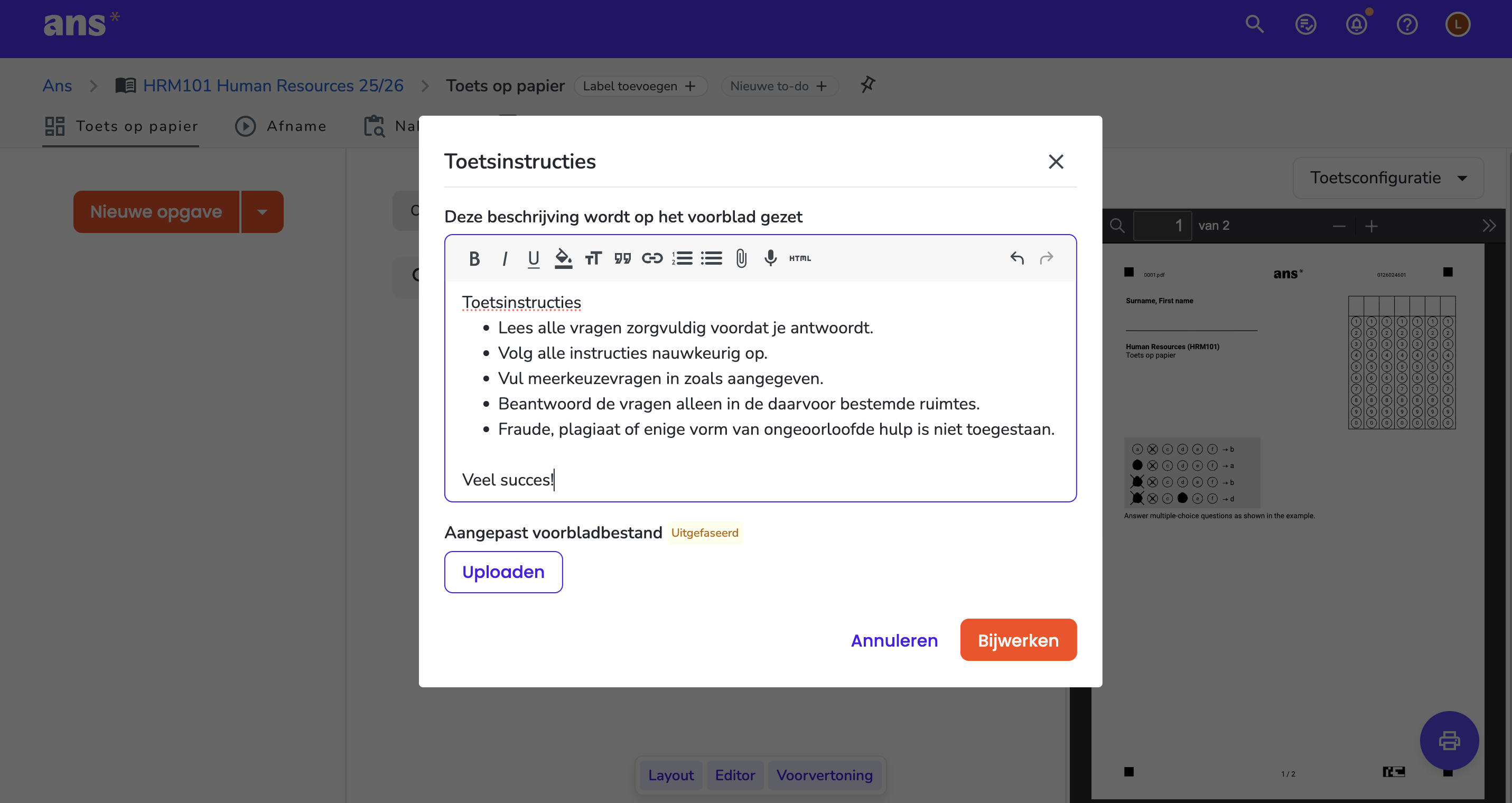The width and height of the screenshot is (1512, 803).
Task: Click the 'Toetsinstructies' heading inside the editor
Action: pos(521,302)
